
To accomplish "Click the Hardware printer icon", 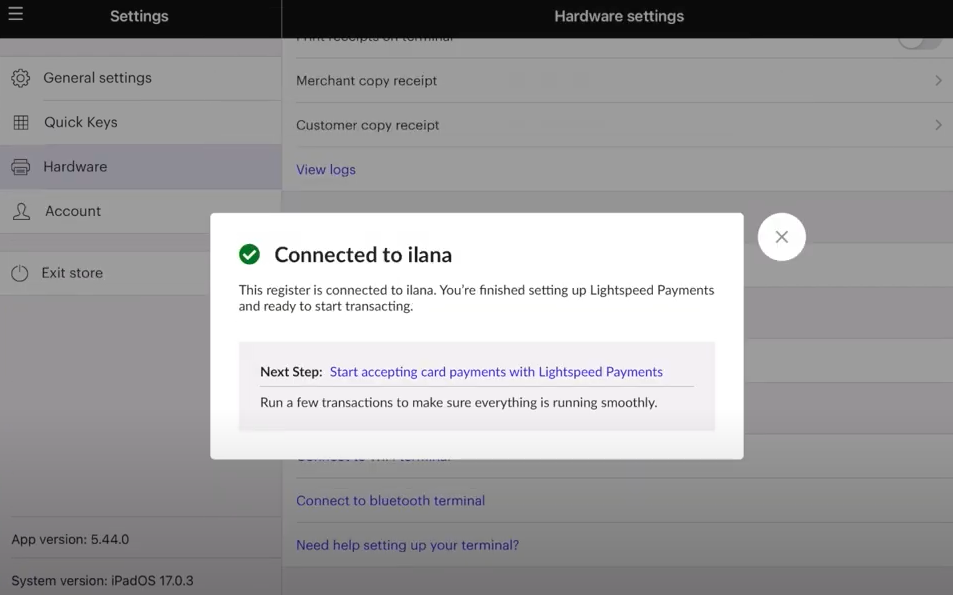I will point(20,167).
